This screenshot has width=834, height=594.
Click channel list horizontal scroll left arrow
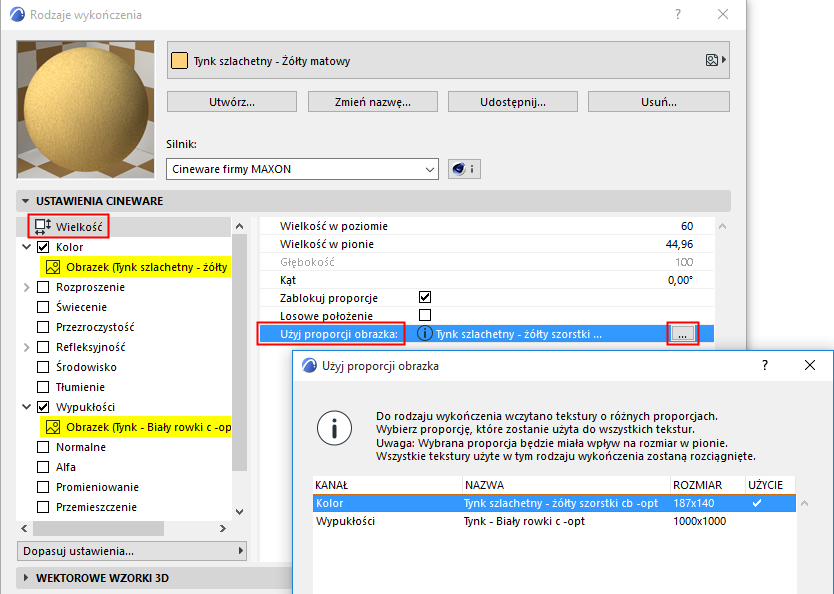[24, 529]
